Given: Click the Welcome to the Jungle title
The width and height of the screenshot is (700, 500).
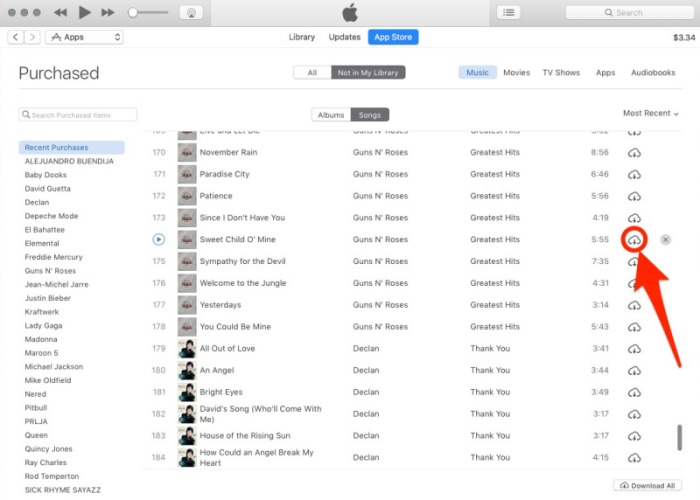Looking at the screenshot, I should pyautogui.click(x=243, y=283).
